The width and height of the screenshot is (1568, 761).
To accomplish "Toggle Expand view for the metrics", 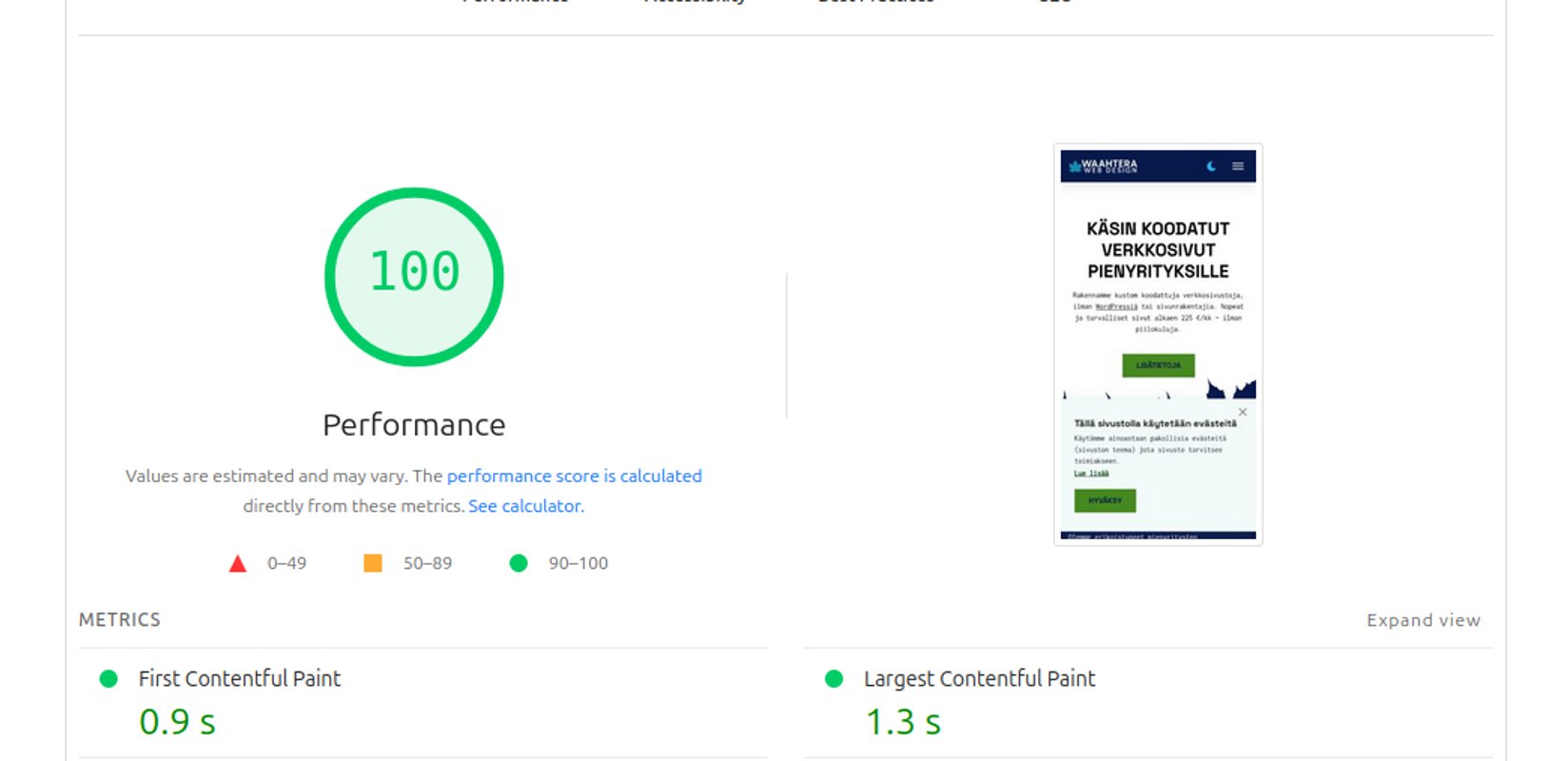I will click(x=1423, y=620).
